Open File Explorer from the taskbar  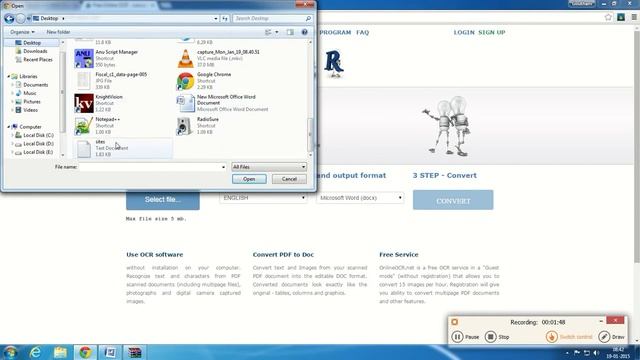(x=60, y=352)
